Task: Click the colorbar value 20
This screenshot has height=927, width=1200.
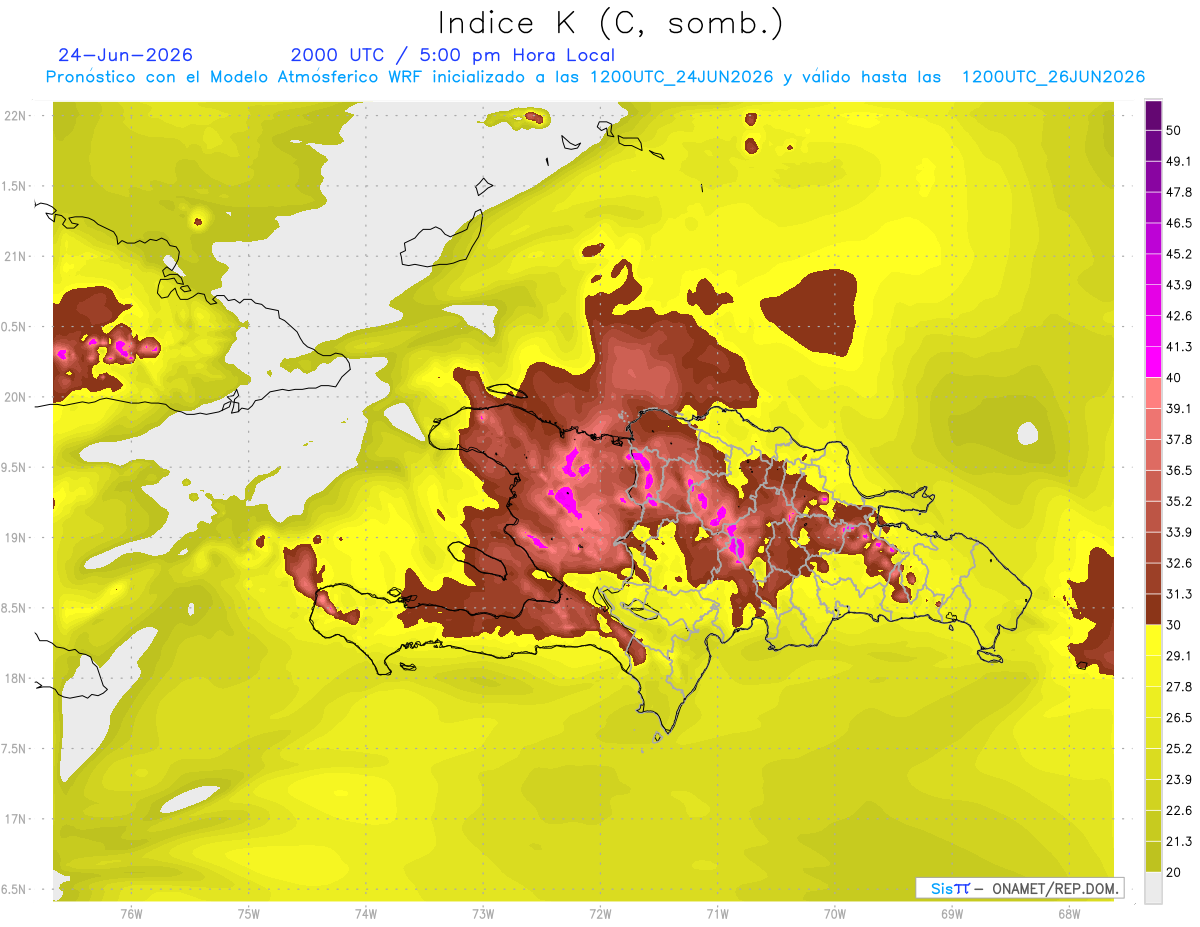Action: [x=1175, y=872]
